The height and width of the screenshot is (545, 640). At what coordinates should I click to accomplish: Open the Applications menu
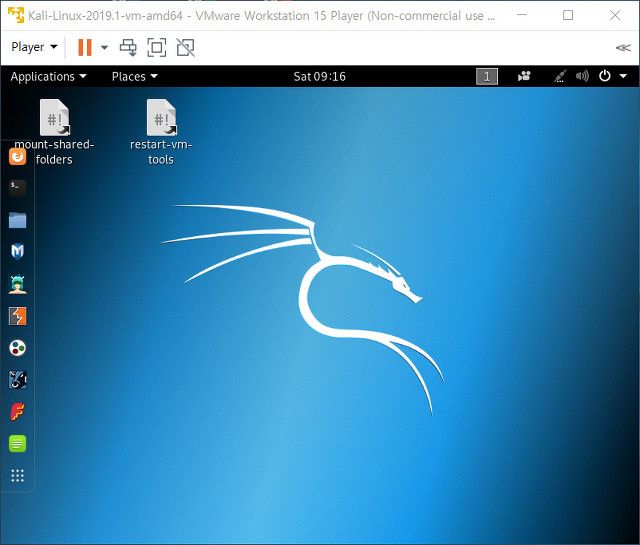49,76
